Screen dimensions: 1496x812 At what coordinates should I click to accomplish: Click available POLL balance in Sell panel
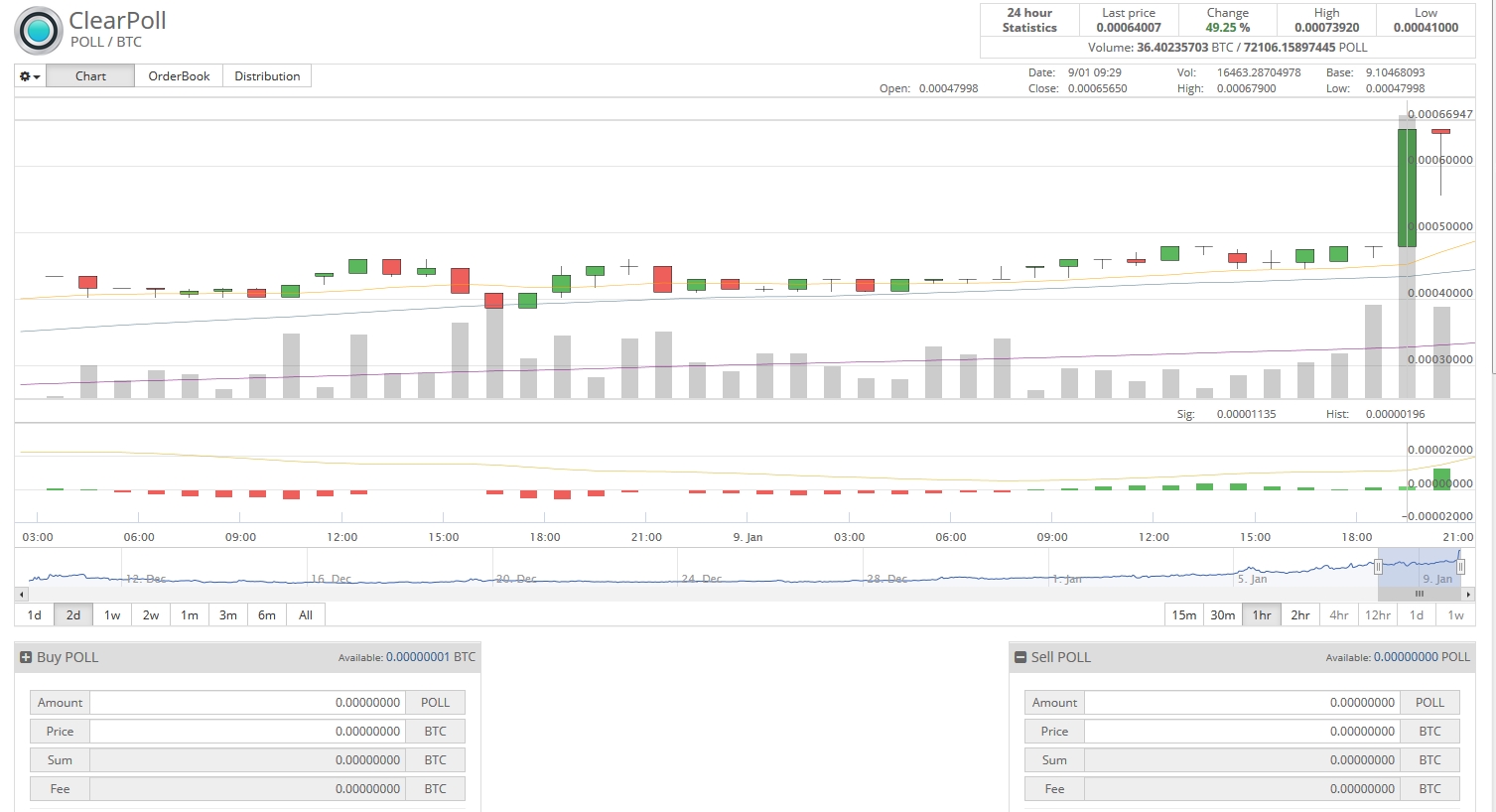coord(1407,657)
